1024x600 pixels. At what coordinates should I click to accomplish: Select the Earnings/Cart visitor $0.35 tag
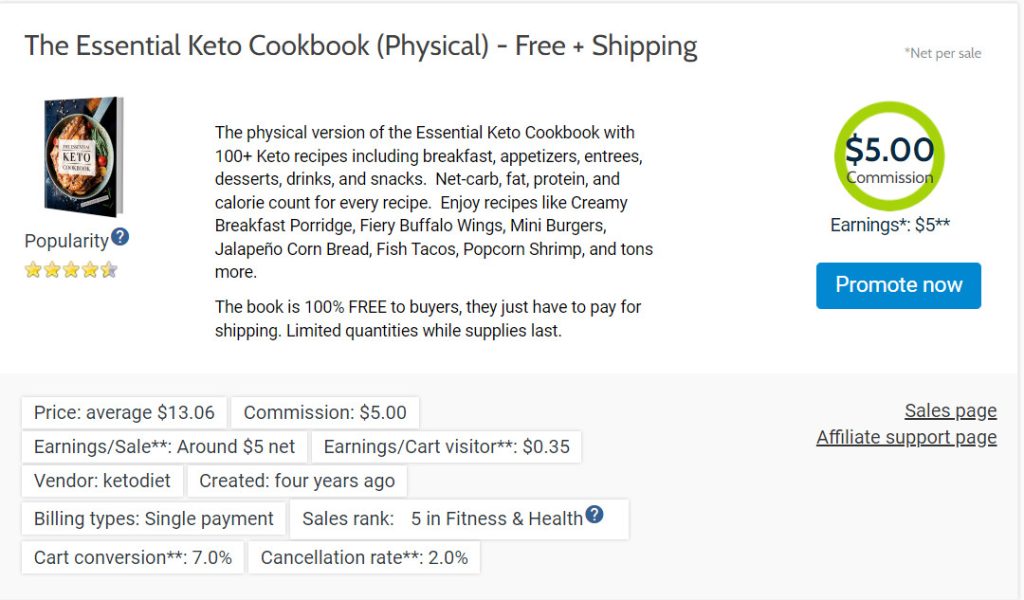click(x=446, y=447)
